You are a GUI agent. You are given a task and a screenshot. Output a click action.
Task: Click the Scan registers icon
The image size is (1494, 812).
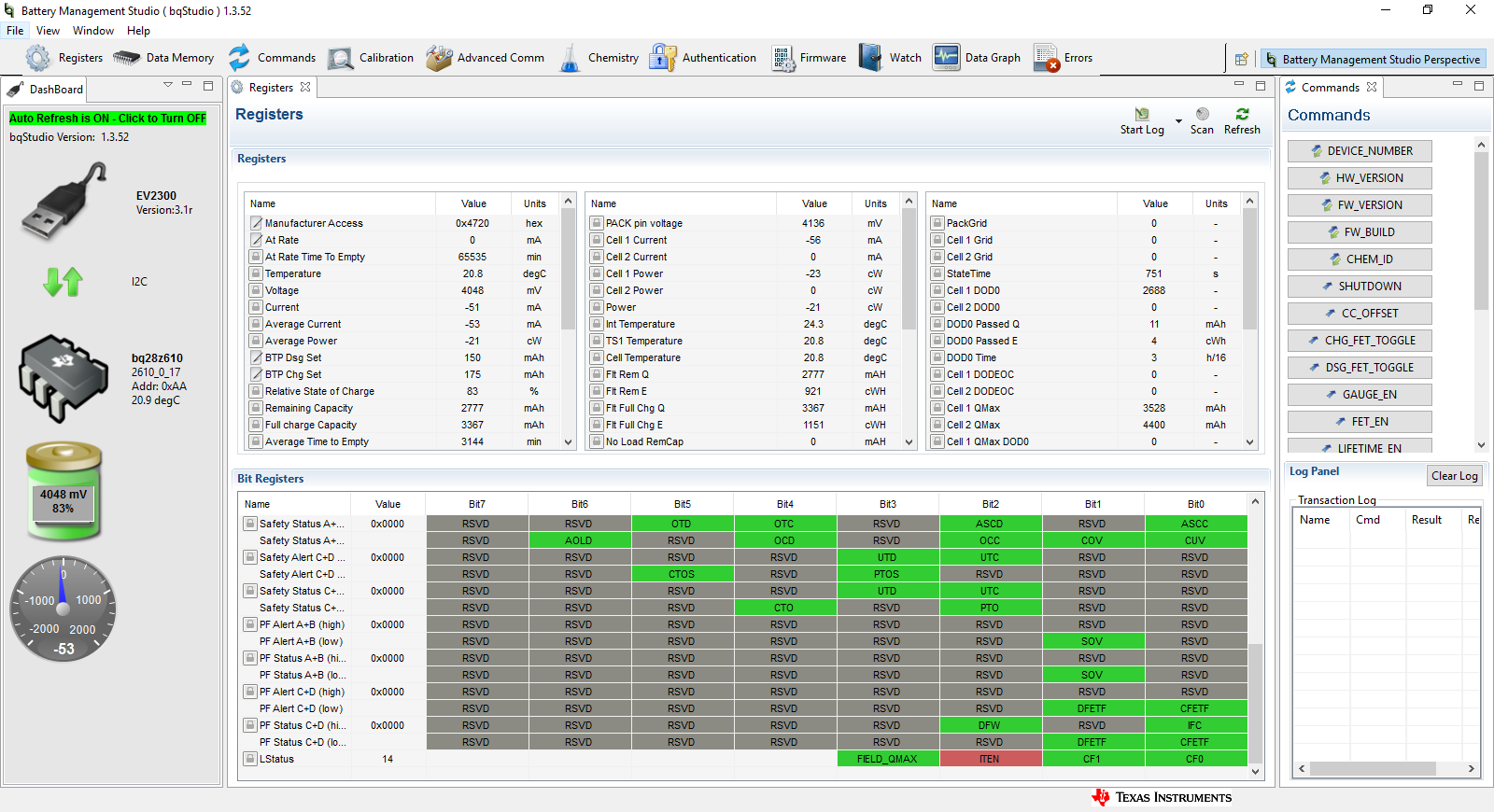point(1203,114)
